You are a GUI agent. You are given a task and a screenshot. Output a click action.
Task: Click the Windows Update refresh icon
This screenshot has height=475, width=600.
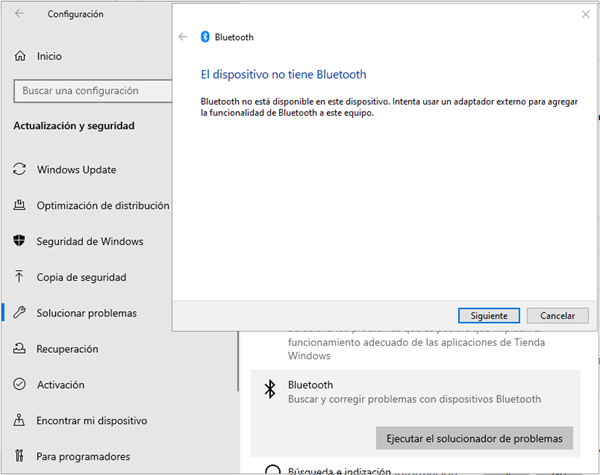click(20, 169)
